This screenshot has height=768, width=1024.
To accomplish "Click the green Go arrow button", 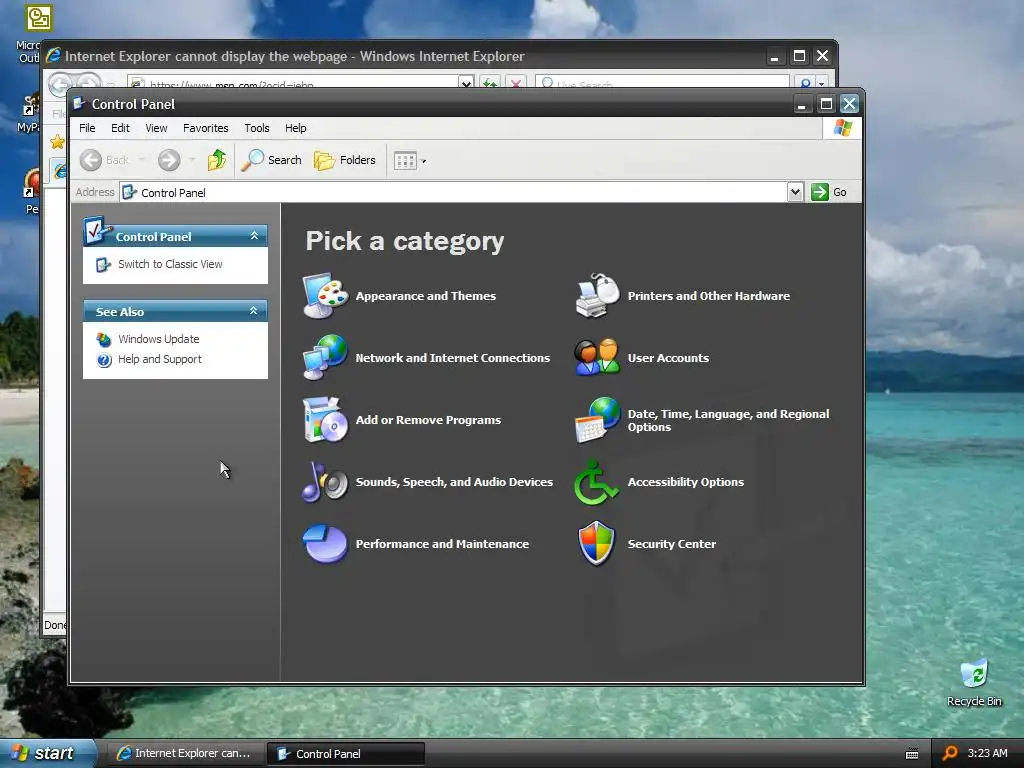I will click(820, 192).
